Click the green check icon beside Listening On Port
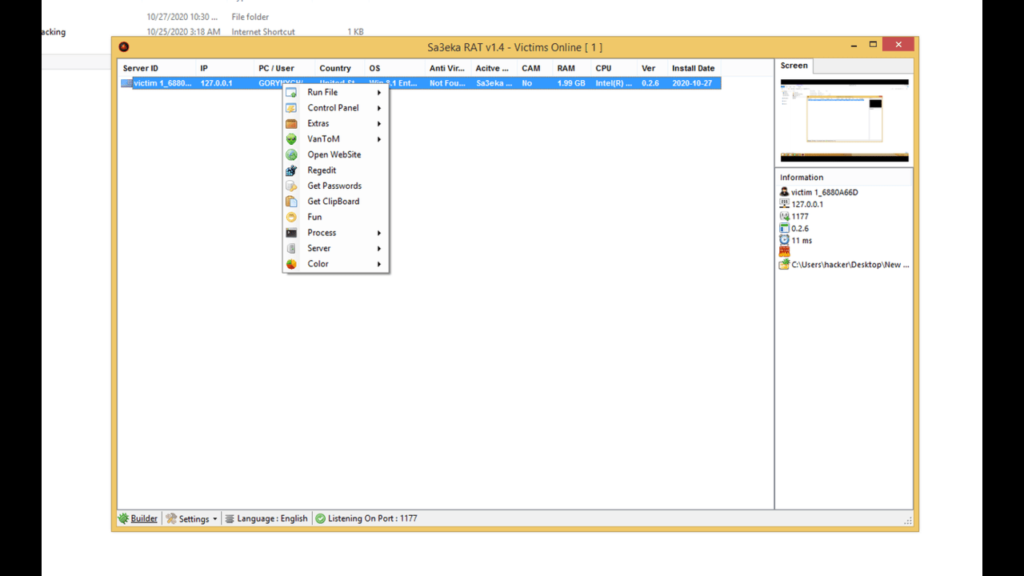Image resolution: width=1024 pixels, height=576 pixels. [x=321, y=519]
